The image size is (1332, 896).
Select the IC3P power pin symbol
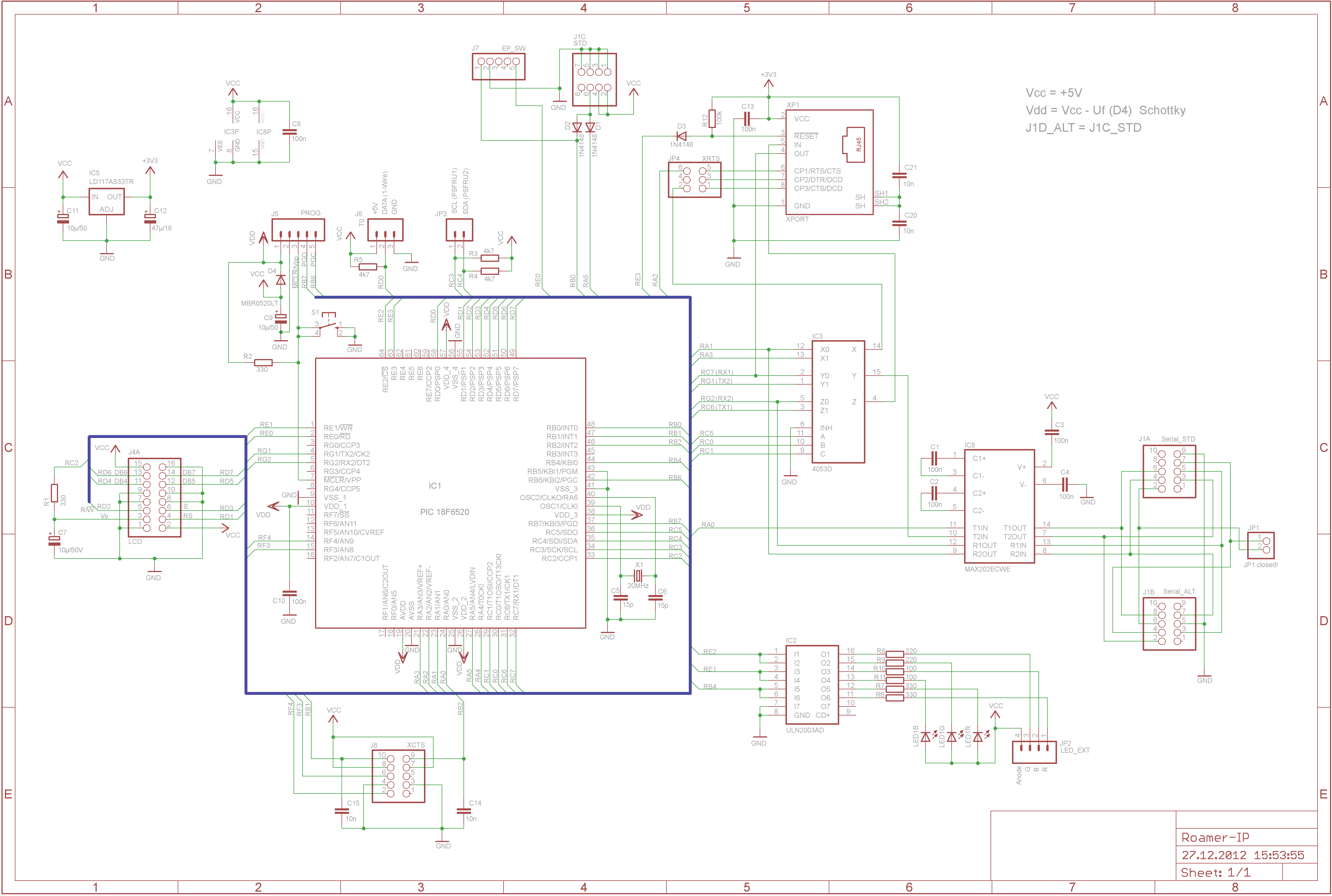coord(229,131)
